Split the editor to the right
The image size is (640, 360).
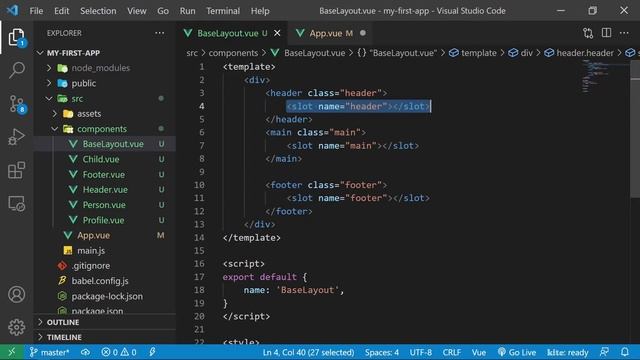[x=606, y=33]
